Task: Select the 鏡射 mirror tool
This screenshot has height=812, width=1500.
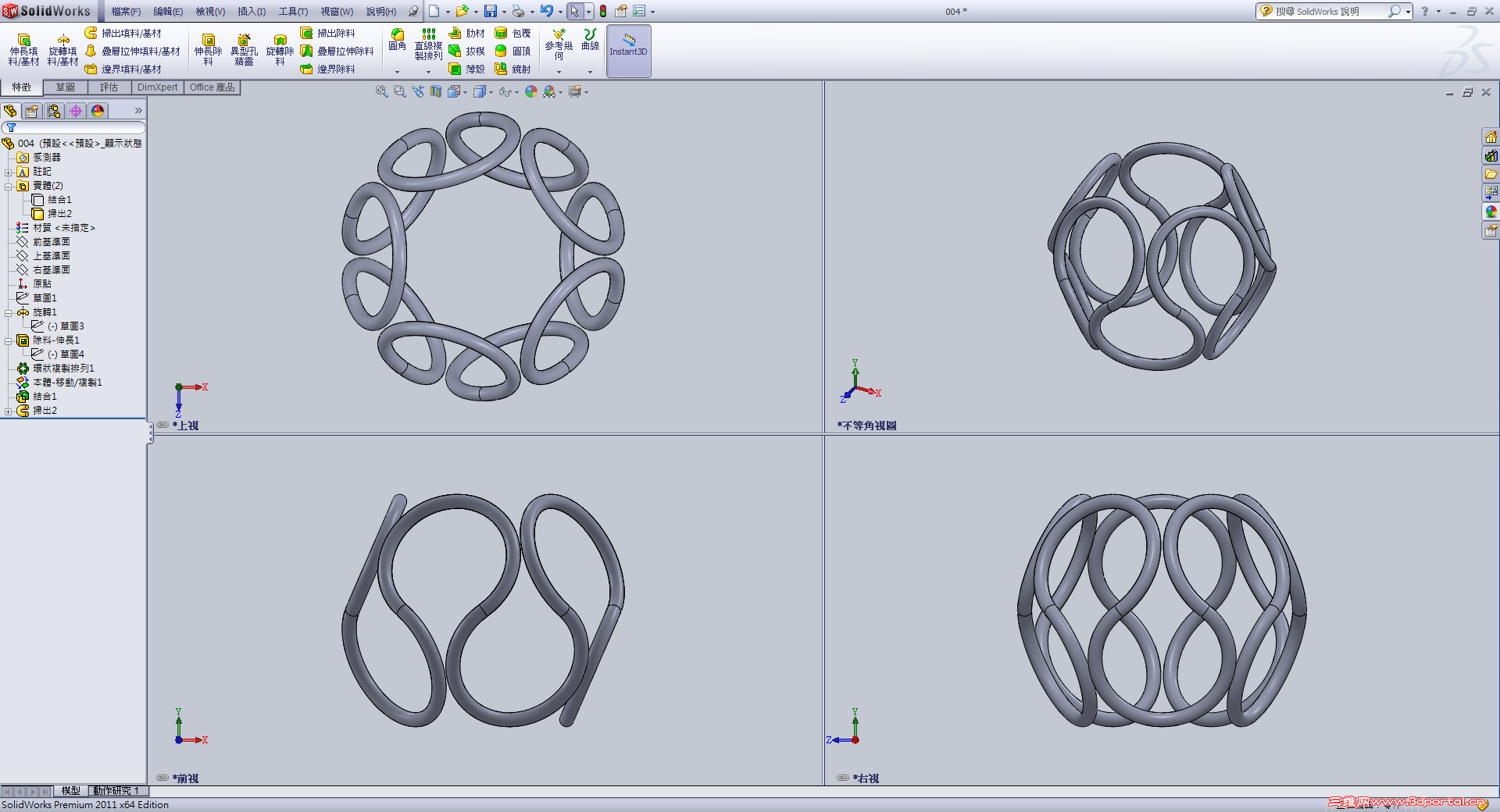Action: pos(512,69)
